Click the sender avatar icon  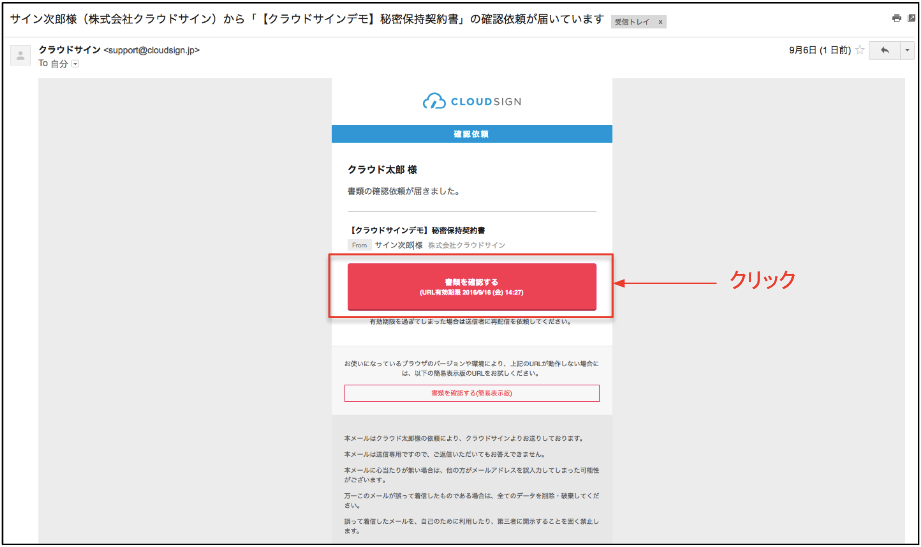pyautogui.click(x=21, y=55)
